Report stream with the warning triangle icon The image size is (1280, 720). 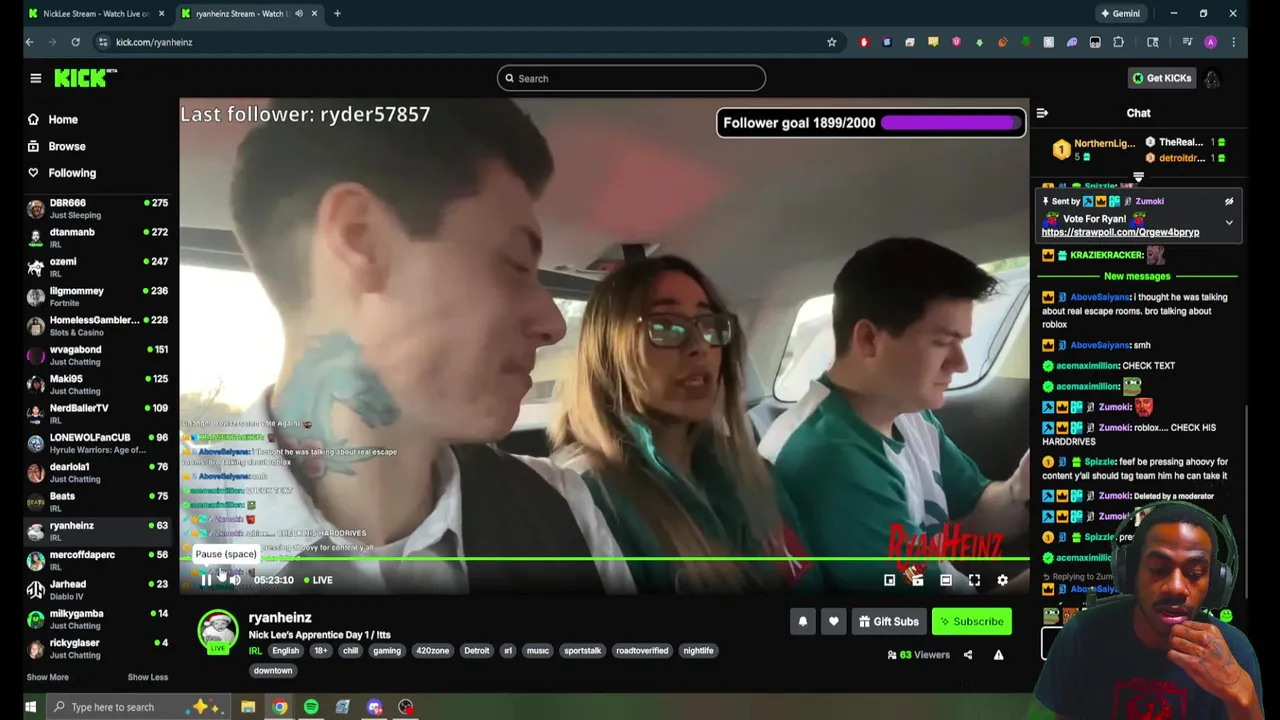tap(998, 655)
